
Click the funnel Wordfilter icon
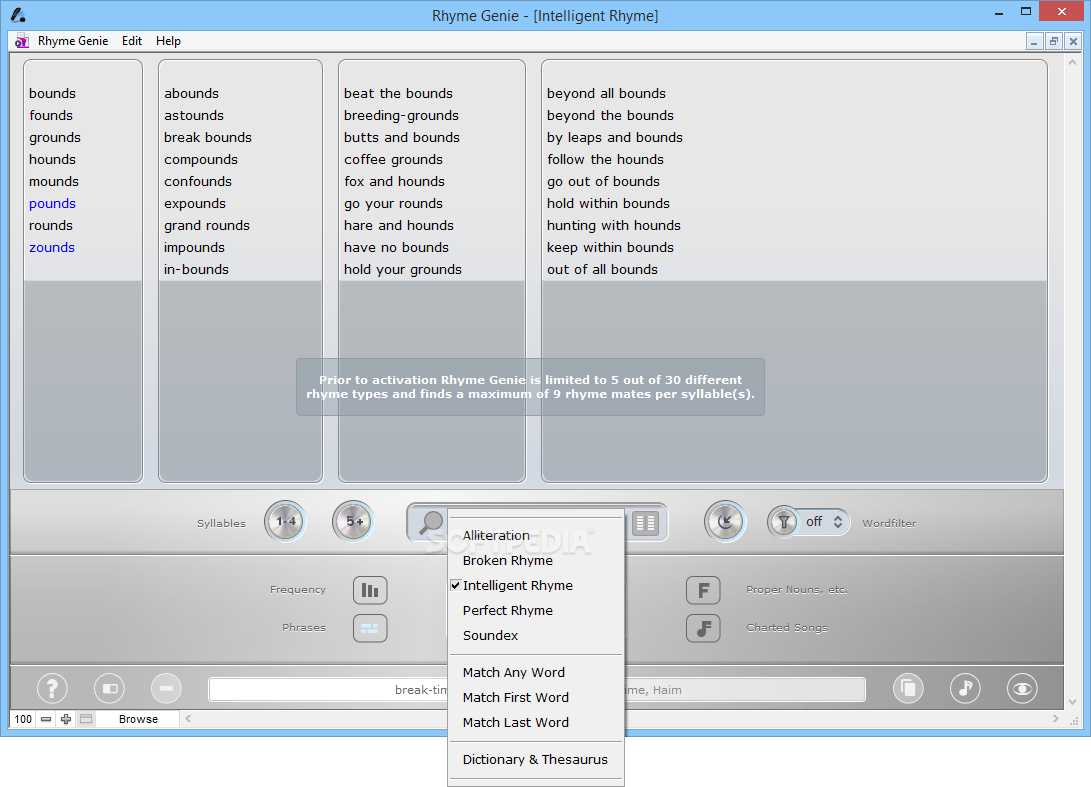(783, 522)
